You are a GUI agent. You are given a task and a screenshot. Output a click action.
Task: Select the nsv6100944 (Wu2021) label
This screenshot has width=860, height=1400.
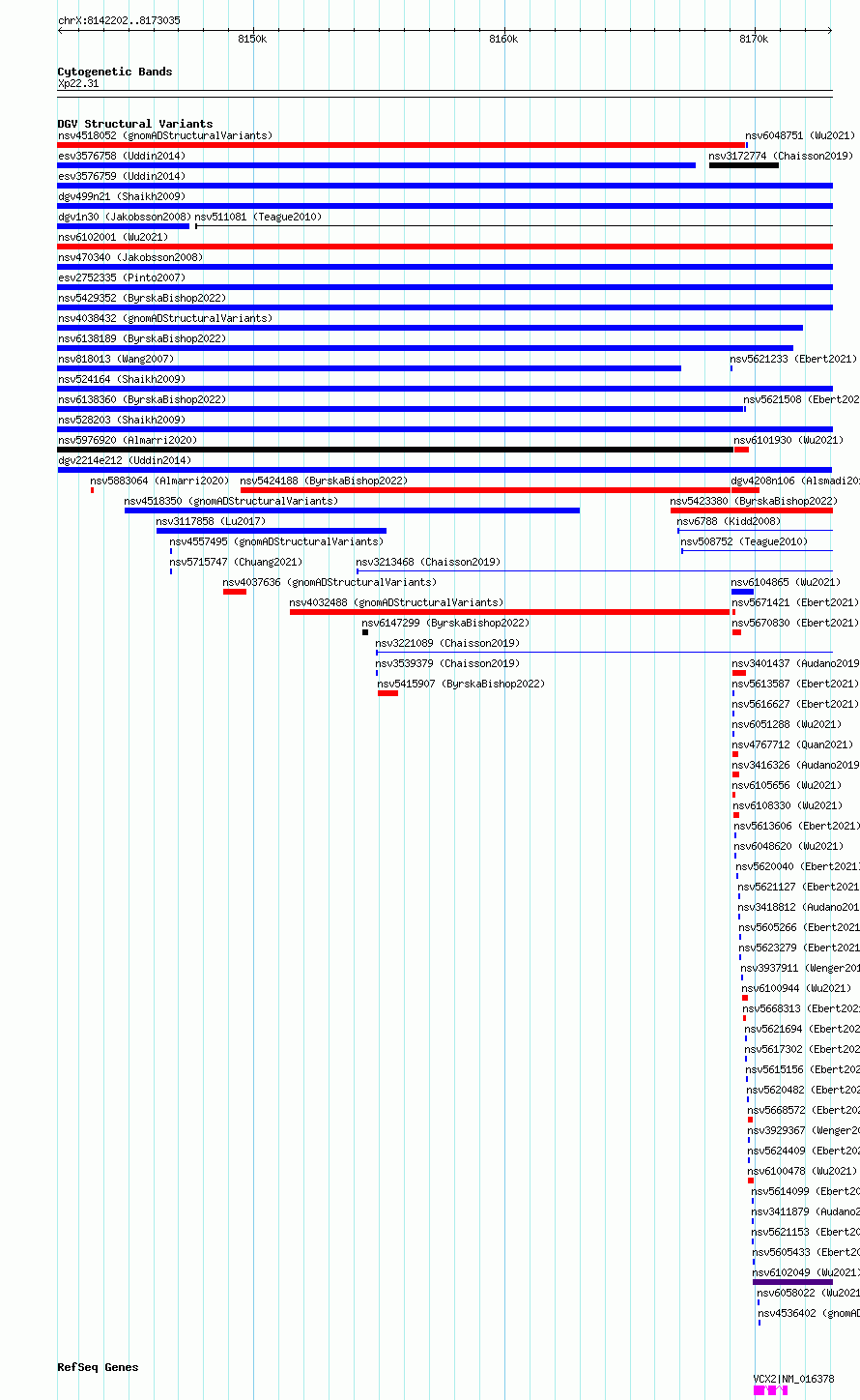pyautogui.click(x=796, y=988)
